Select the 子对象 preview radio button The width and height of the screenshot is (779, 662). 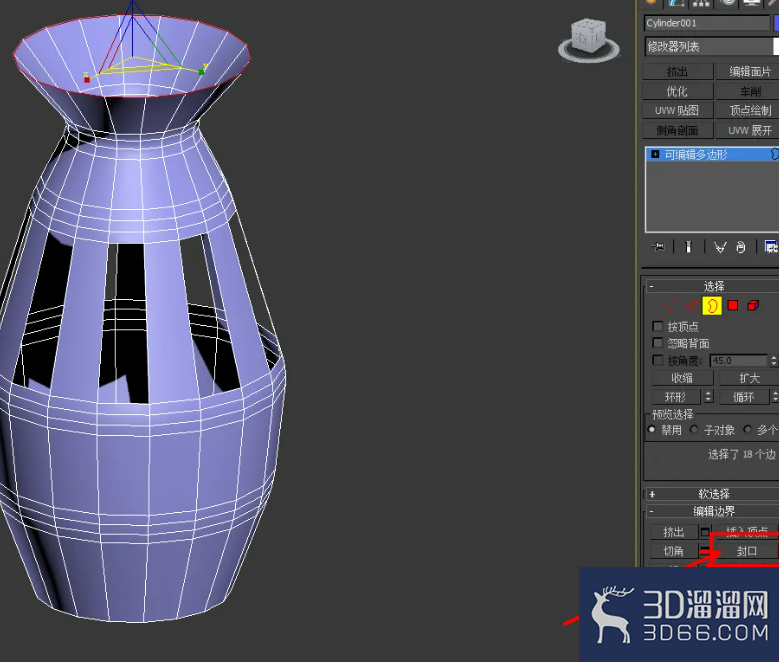coord(694,429)
